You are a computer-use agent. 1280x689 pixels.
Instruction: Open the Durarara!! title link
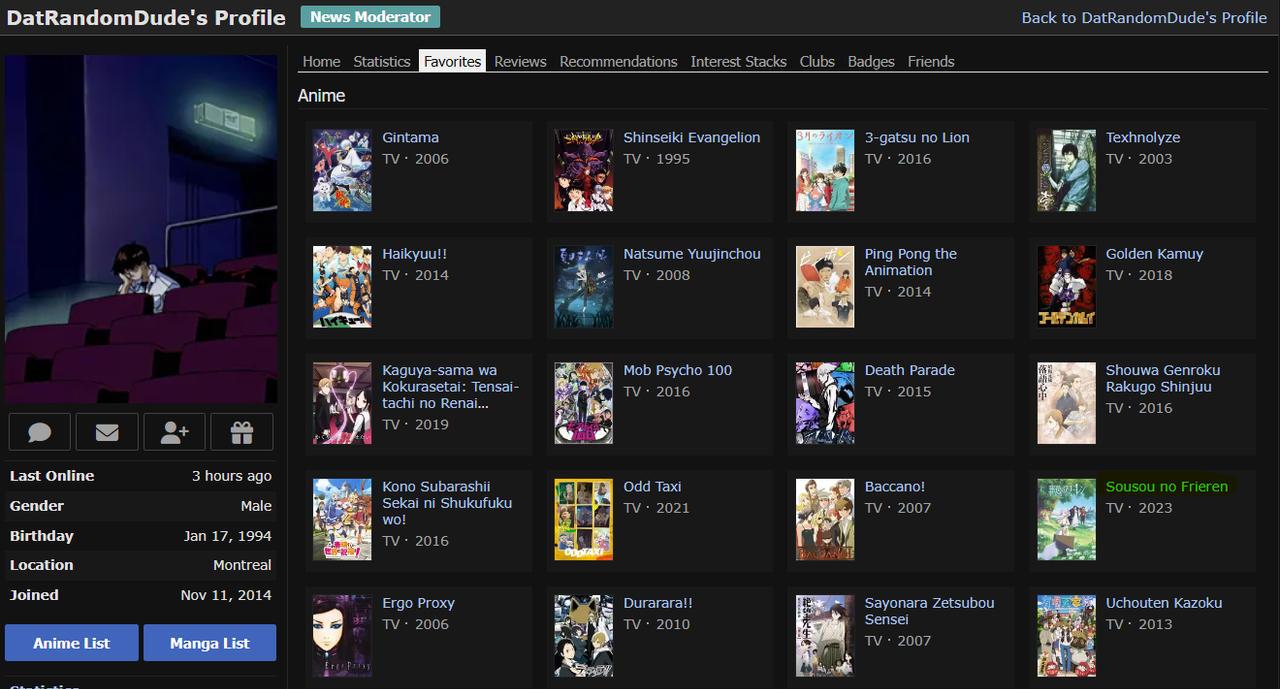click(658, 603)
